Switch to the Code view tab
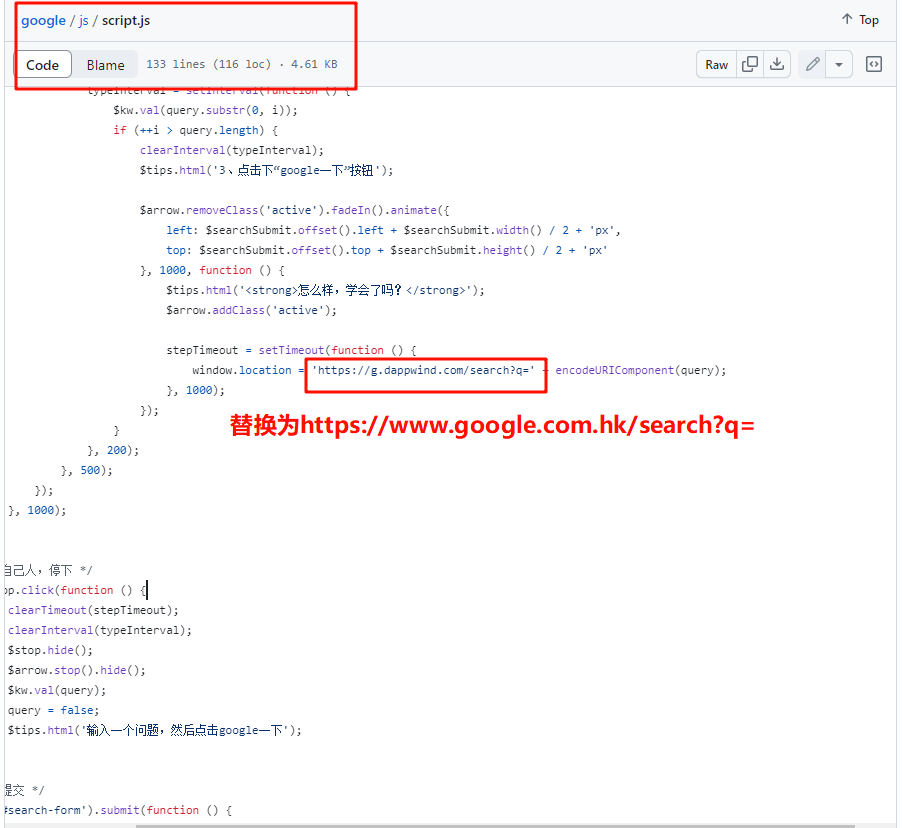The image size is (902, 828). click(43, 65)
